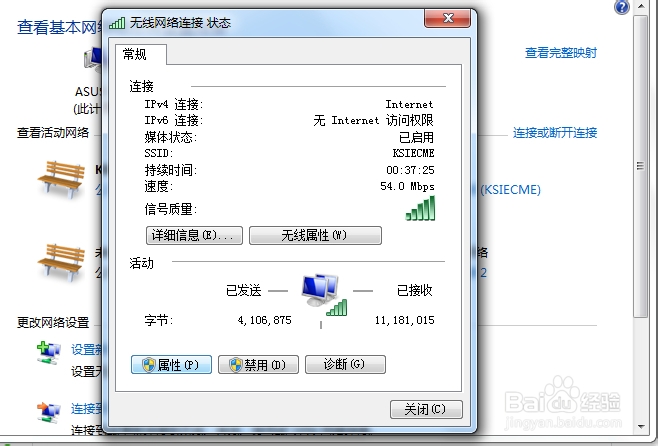This screenshot has width=658, height=446.
Task: Open 详细信息(E)... details button
Action: [x=194, y=235]
